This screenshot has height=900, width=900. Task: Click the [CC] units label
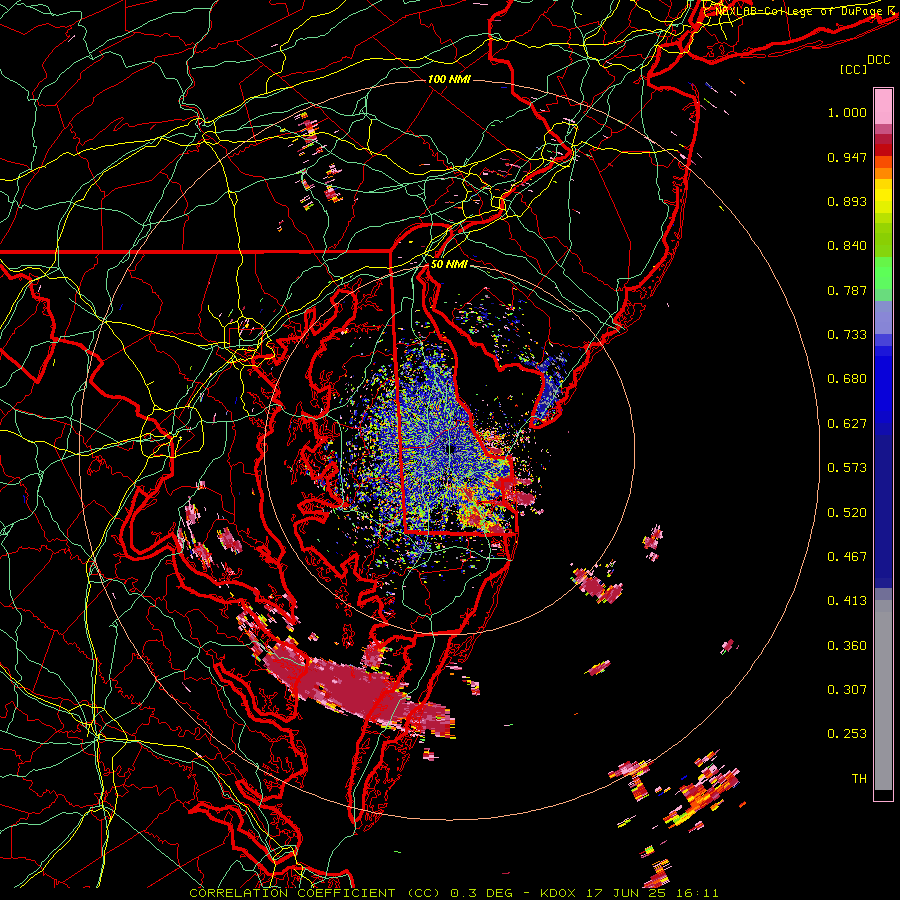pos(854,69)
